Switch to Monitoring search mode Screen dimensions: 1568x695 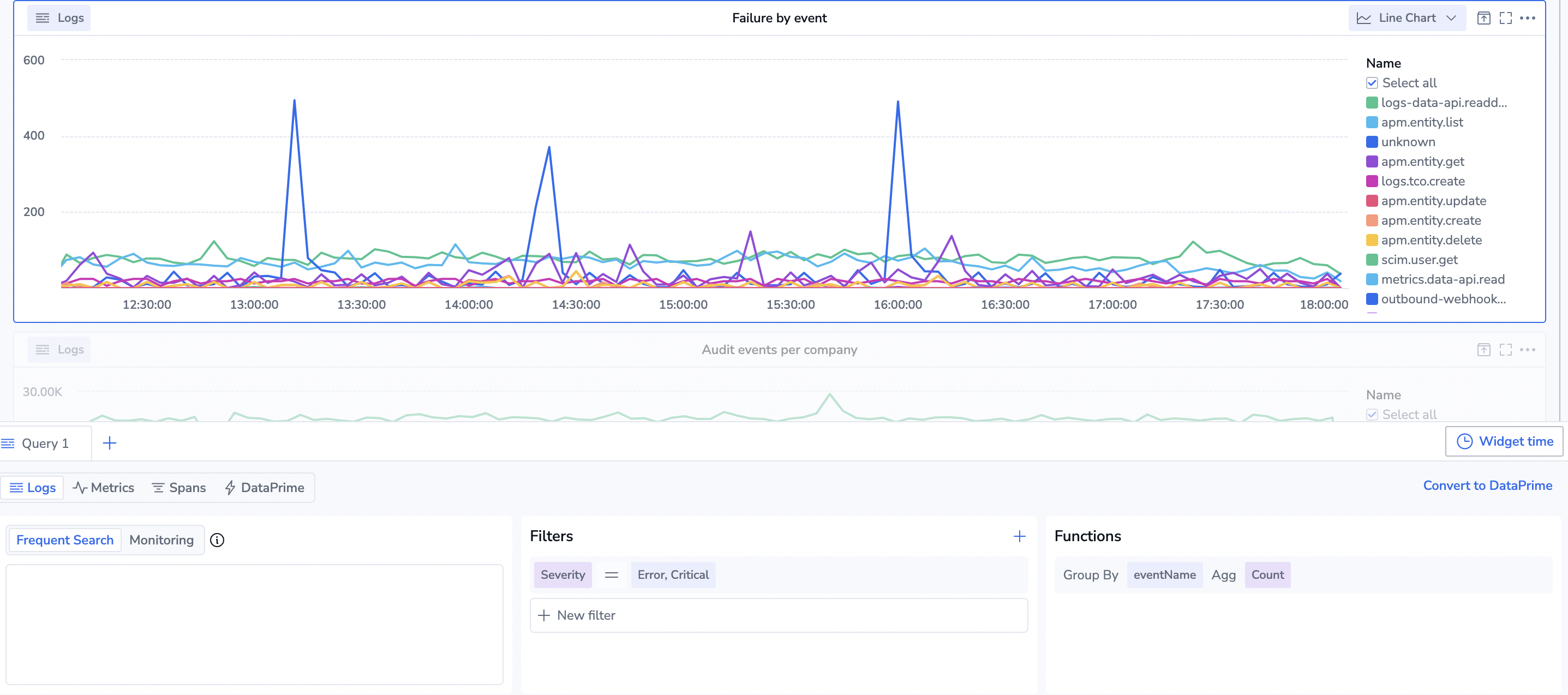(161, 540)
